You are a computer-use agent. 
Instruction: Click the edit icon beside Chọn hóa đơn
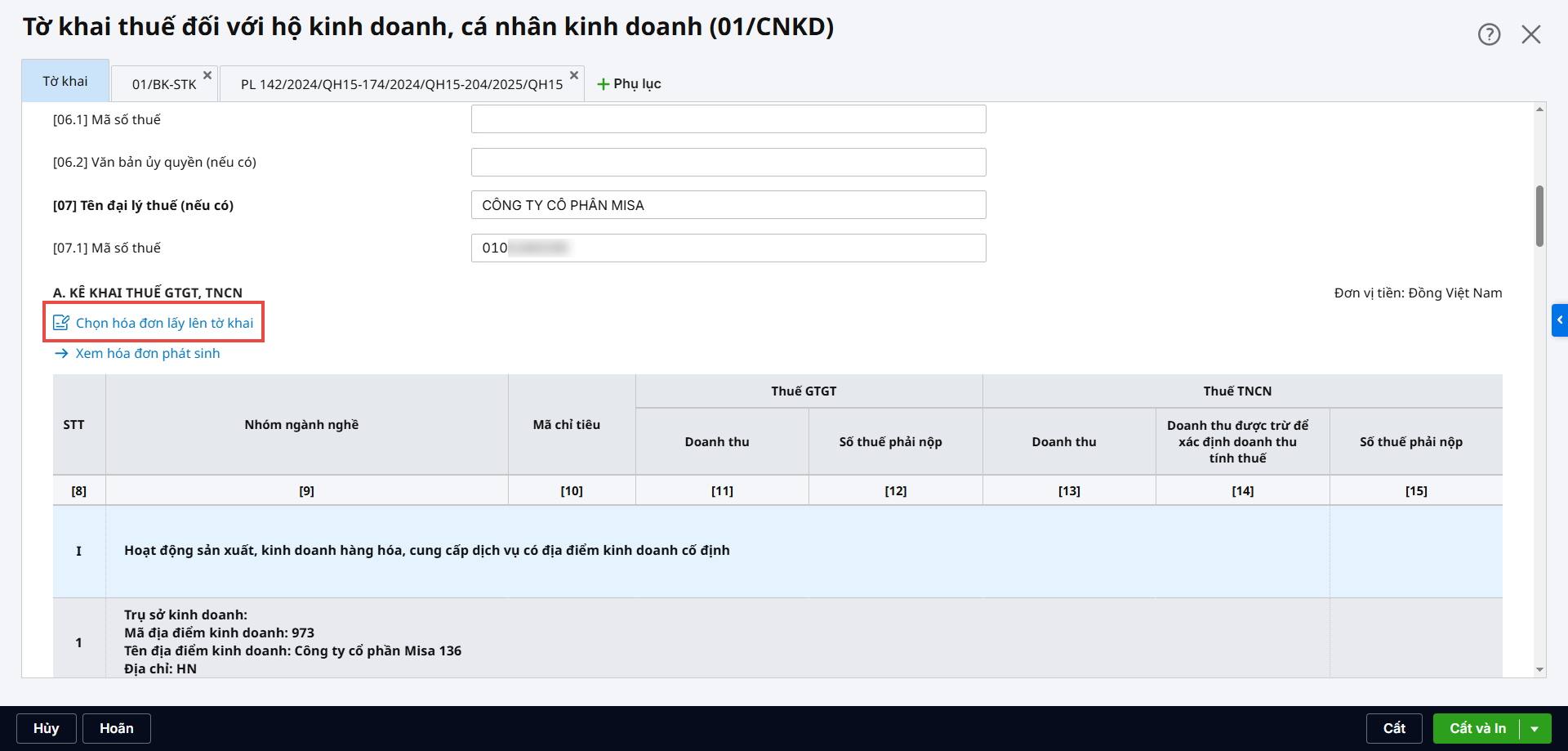61,323
